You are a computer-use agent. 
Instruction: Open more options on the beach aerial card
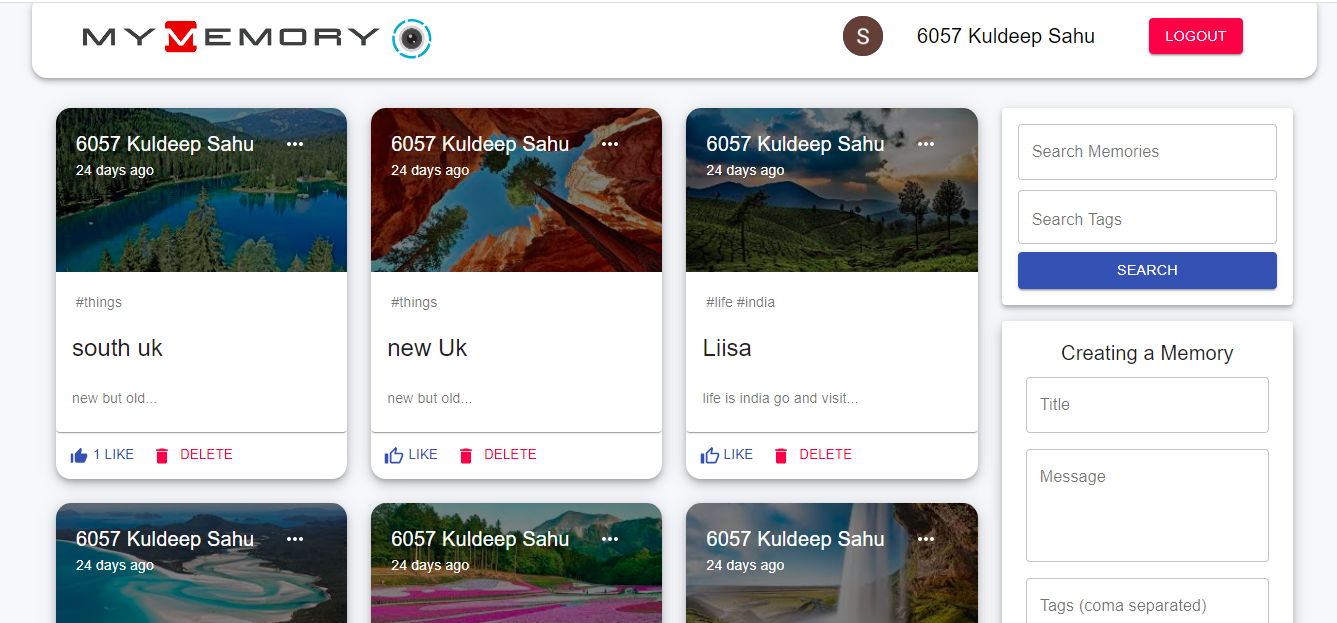click(x=295, y=539)
